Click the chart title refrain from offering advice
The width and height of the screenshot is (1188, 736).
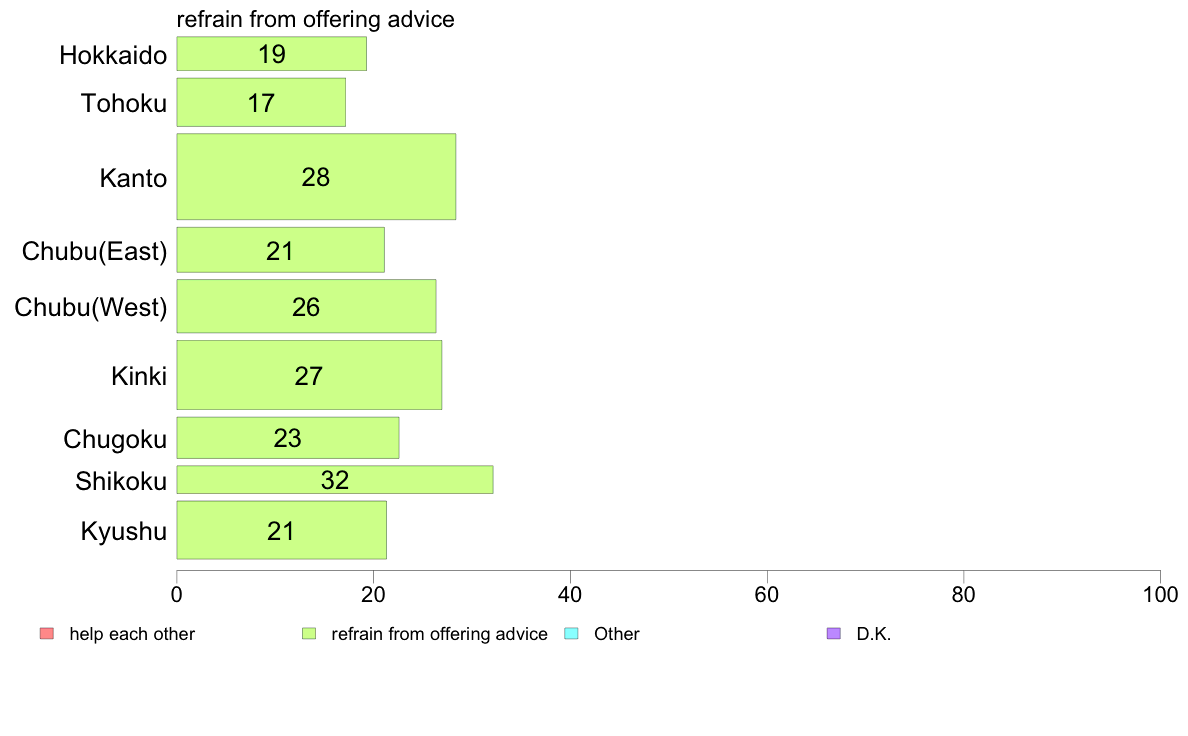pos(315,20)
